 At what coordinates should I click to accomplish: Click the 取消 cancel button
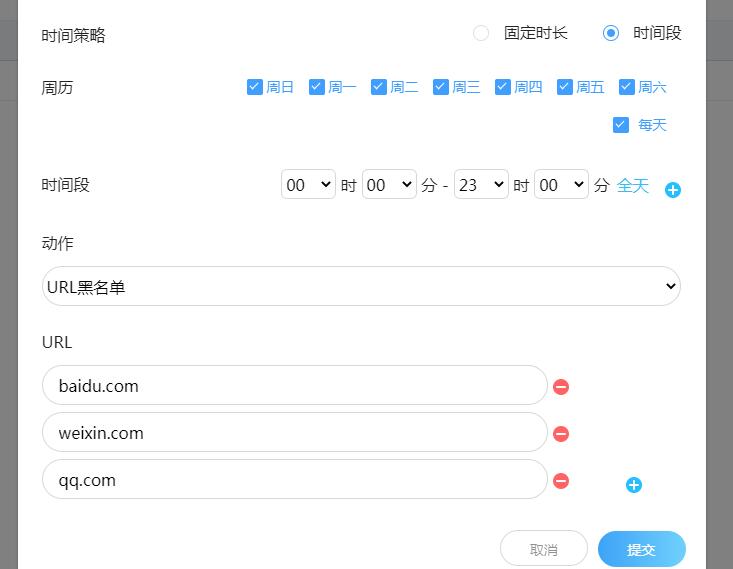pos(544,548)
